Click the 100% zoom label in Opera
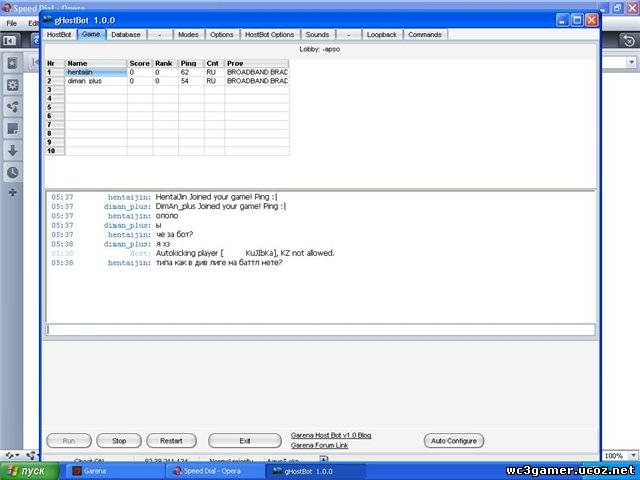640x480 pixels. pos(614,456)
